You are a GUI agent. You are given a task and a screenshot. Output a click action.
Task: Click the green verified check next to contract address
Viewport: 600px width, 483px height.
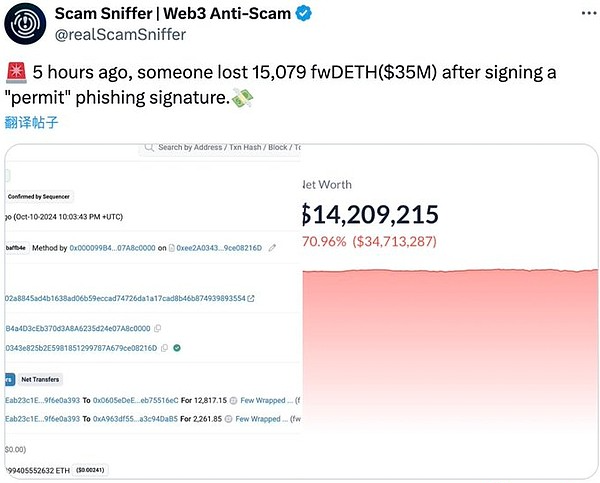pos(177,348)
